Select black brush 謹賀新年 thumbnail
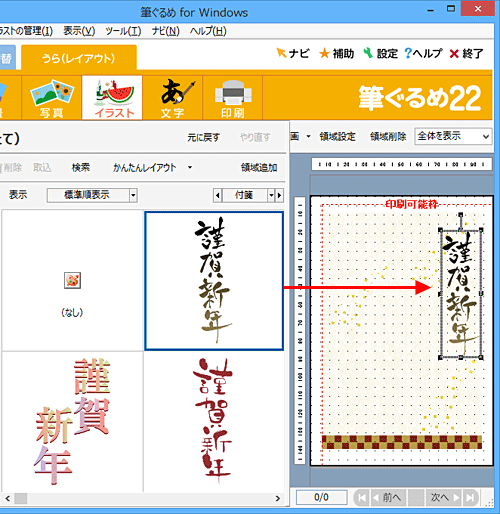The image size is (500, 514). (214, 281)
